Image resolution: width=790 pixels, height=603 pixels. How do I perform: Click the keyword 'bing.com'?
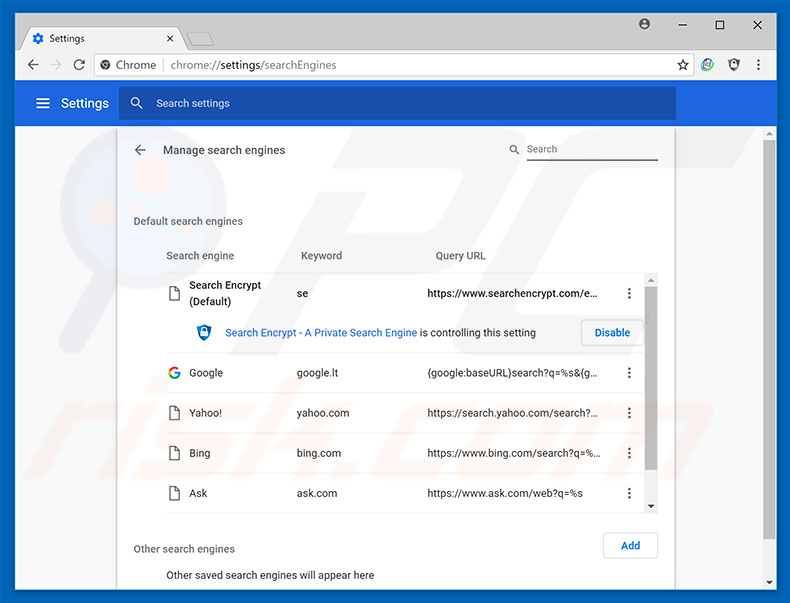tap(319, 453)
